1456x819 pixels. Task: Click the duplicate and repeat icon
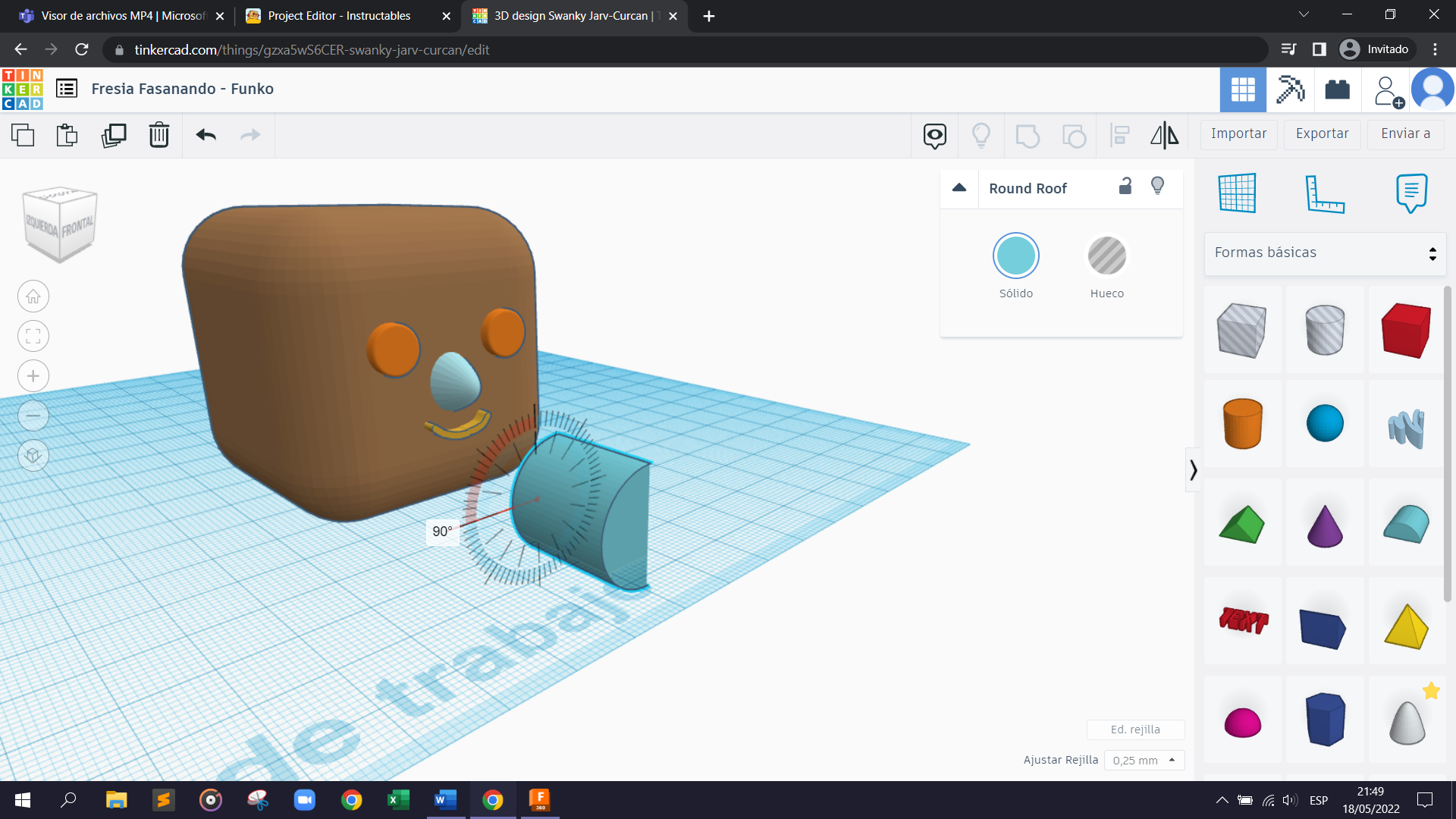coord(114,135)
